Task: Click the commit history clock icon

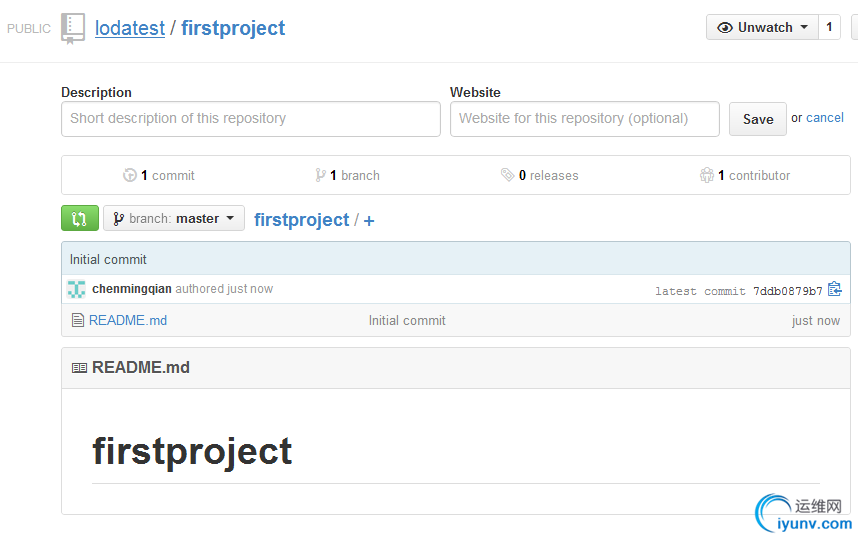Action: coord(130,175)
